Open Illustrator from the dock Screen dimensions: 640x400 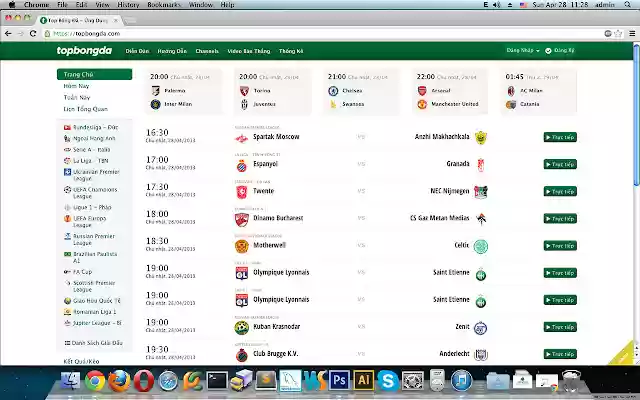click(363, 381)
